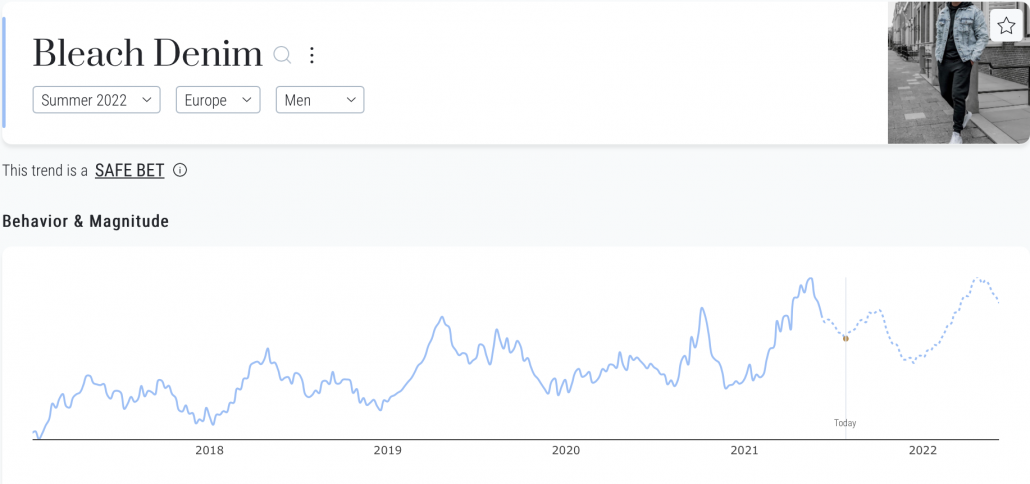The width and height of the screenshot is (1030, 484).
Task: Click the Today label on the chart
Action: (x=845, y=423)
